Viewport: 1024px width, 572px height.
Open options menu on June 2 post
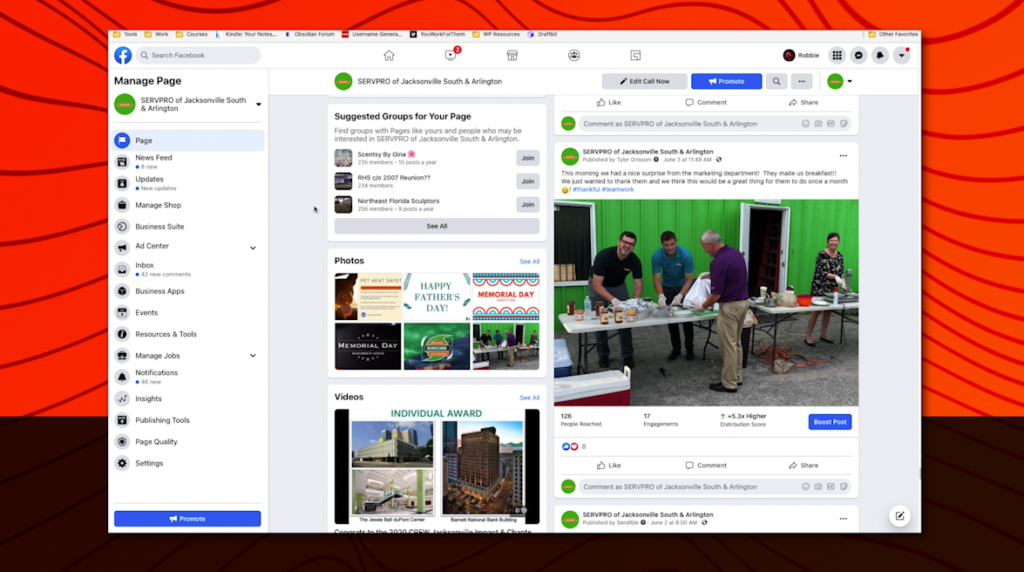[x=843, y=519]
